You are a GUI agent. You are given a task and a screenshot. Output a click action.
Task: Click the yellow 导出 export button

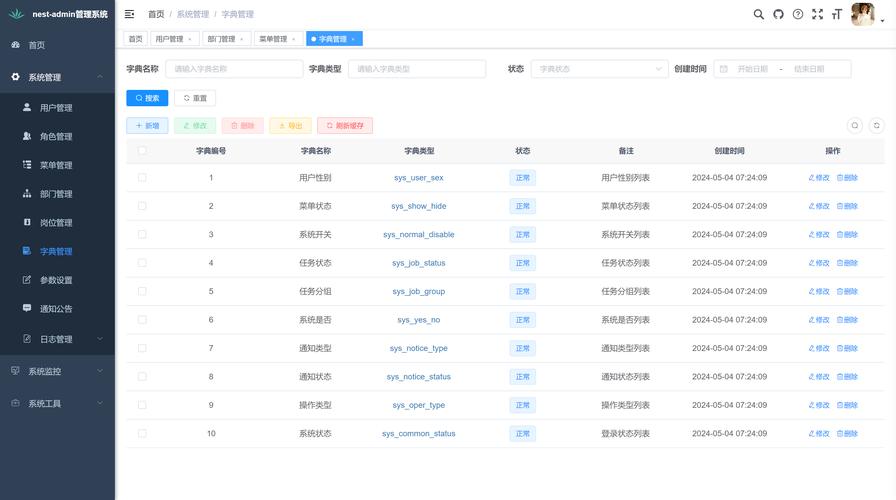click(290, 126)
